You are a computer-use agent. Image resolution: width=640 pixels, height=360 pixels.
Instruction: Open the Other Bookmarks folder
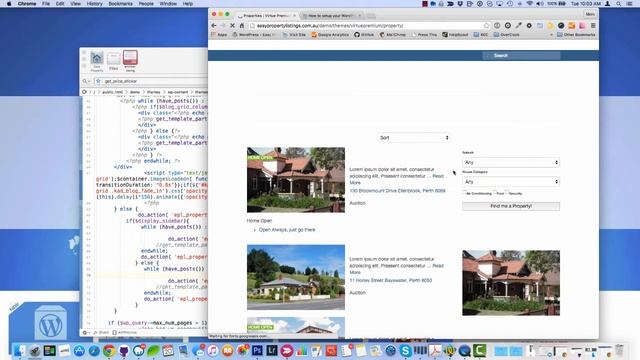click(576, 35)
